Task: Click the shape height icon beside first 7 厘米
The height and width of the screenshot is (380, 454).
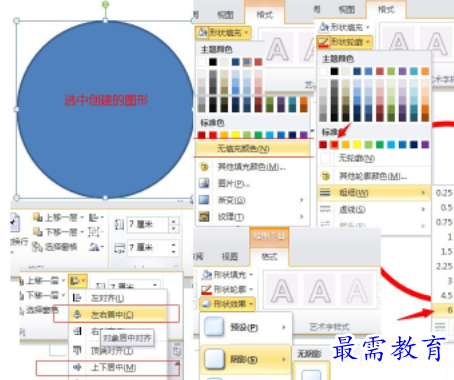Action: (119, 224)
